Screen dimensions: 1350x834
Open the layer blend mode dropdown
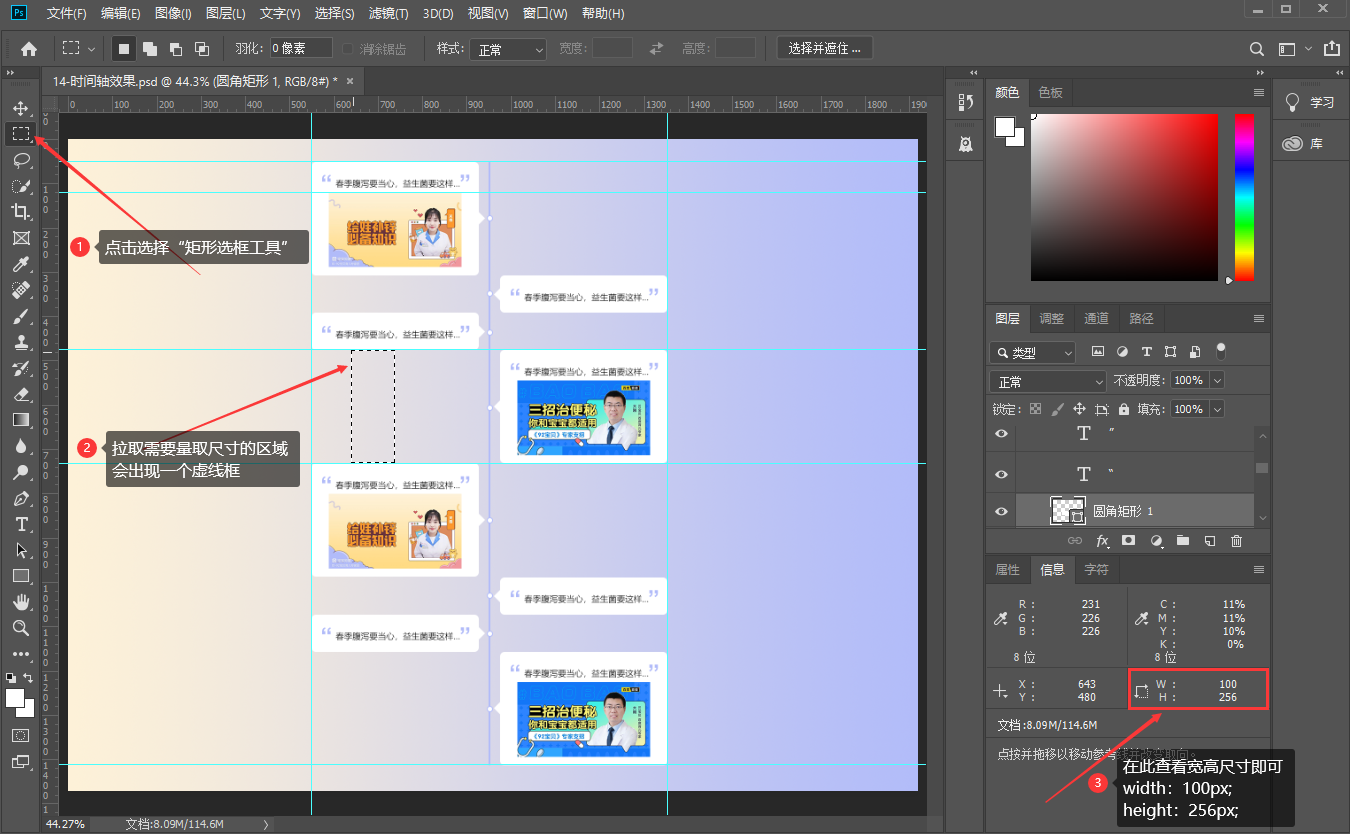pyautogui.click(x=1048, y=382)
